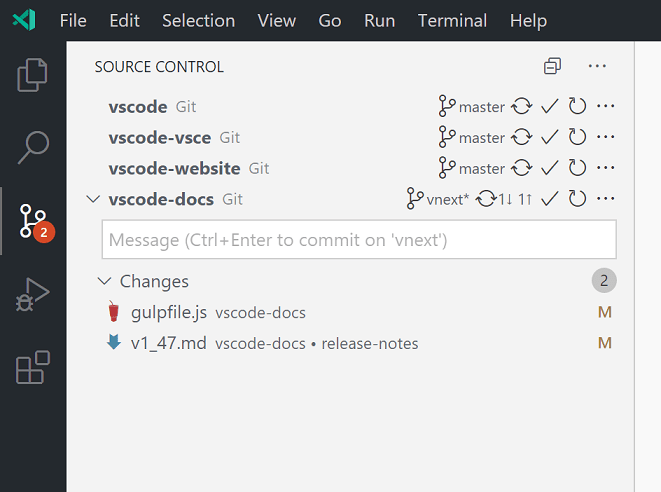661x492 pixels.
Task: Synchronize changes for vscode-vsce repository
Action: 521,137
